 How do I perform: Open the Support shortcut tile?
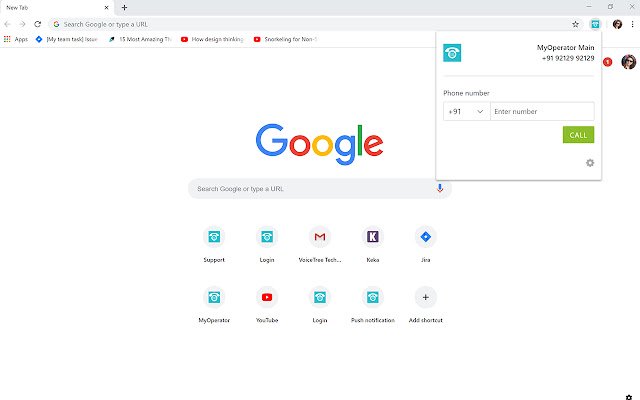point(214,244)
